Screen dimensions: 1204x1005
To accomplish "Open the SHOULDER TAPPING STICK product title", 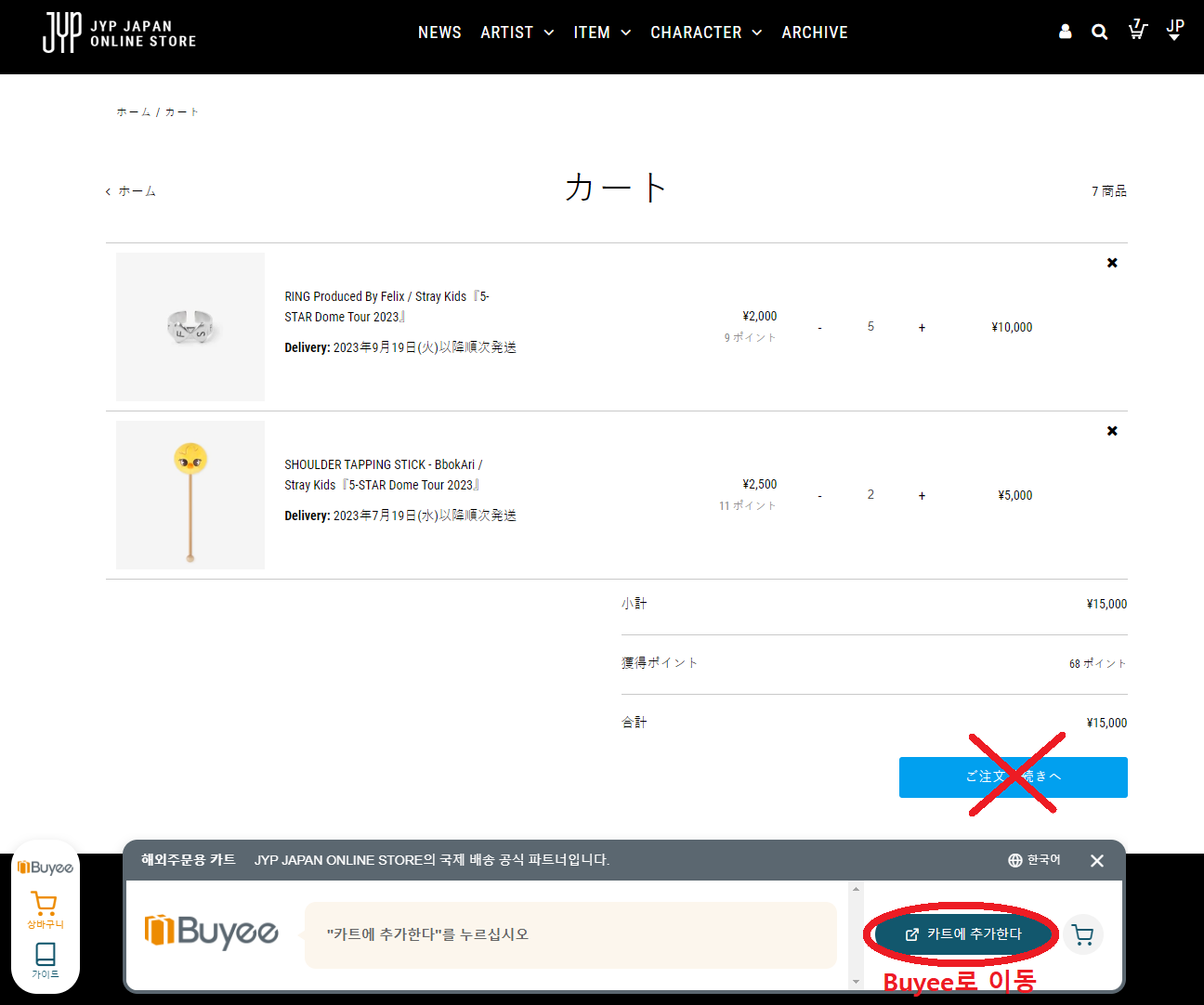I will (384, 475).
